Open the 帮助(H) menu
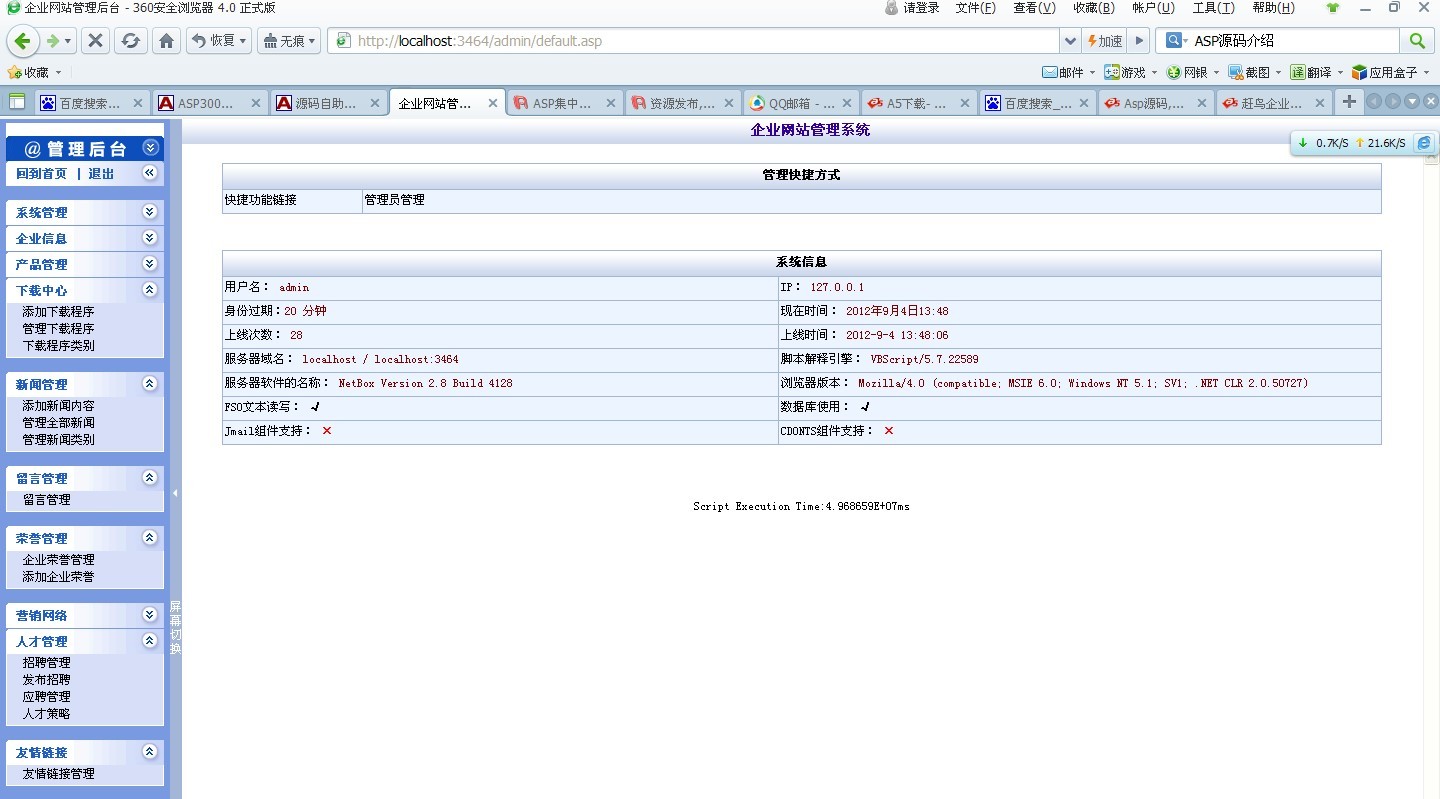This screenshot has height=799, width=1440. (x=1273, y=8)
